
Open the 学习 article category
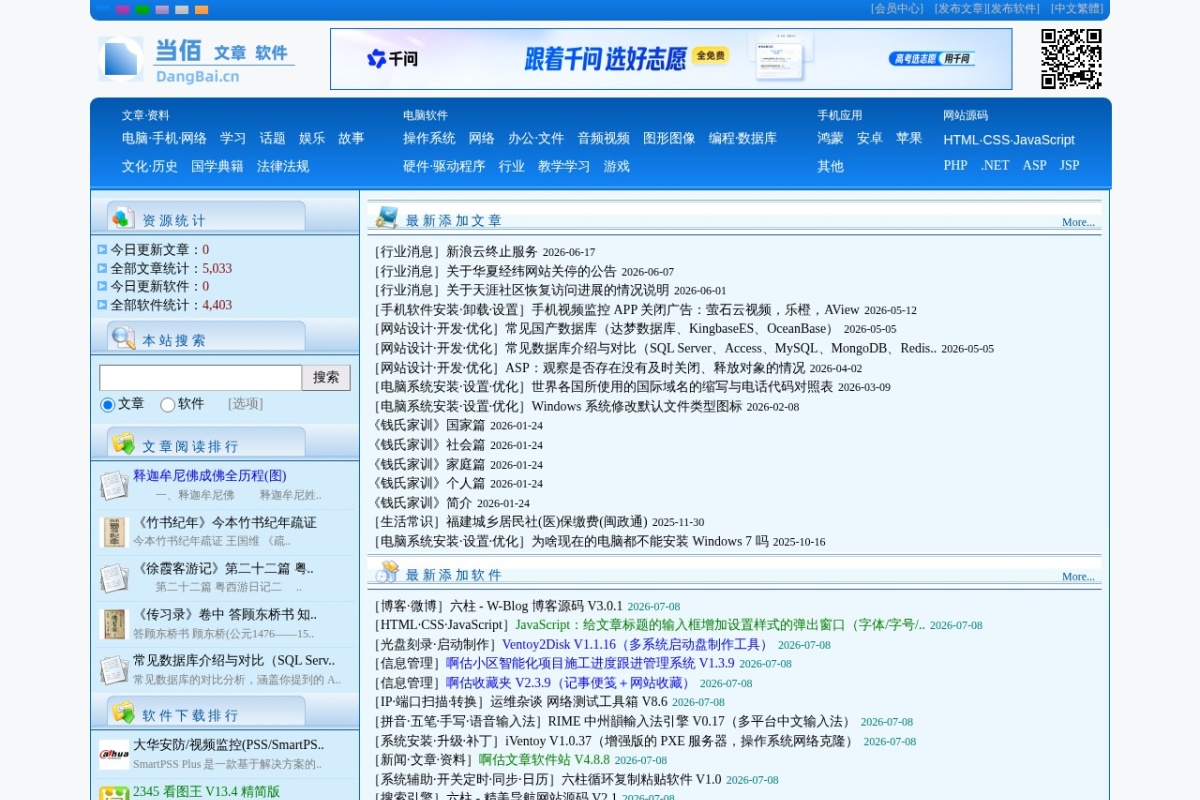(x=233, y=138)
